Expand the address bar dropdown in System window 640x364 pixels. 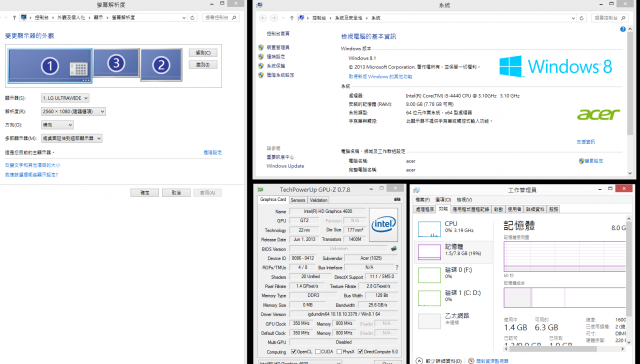point(573,18)
